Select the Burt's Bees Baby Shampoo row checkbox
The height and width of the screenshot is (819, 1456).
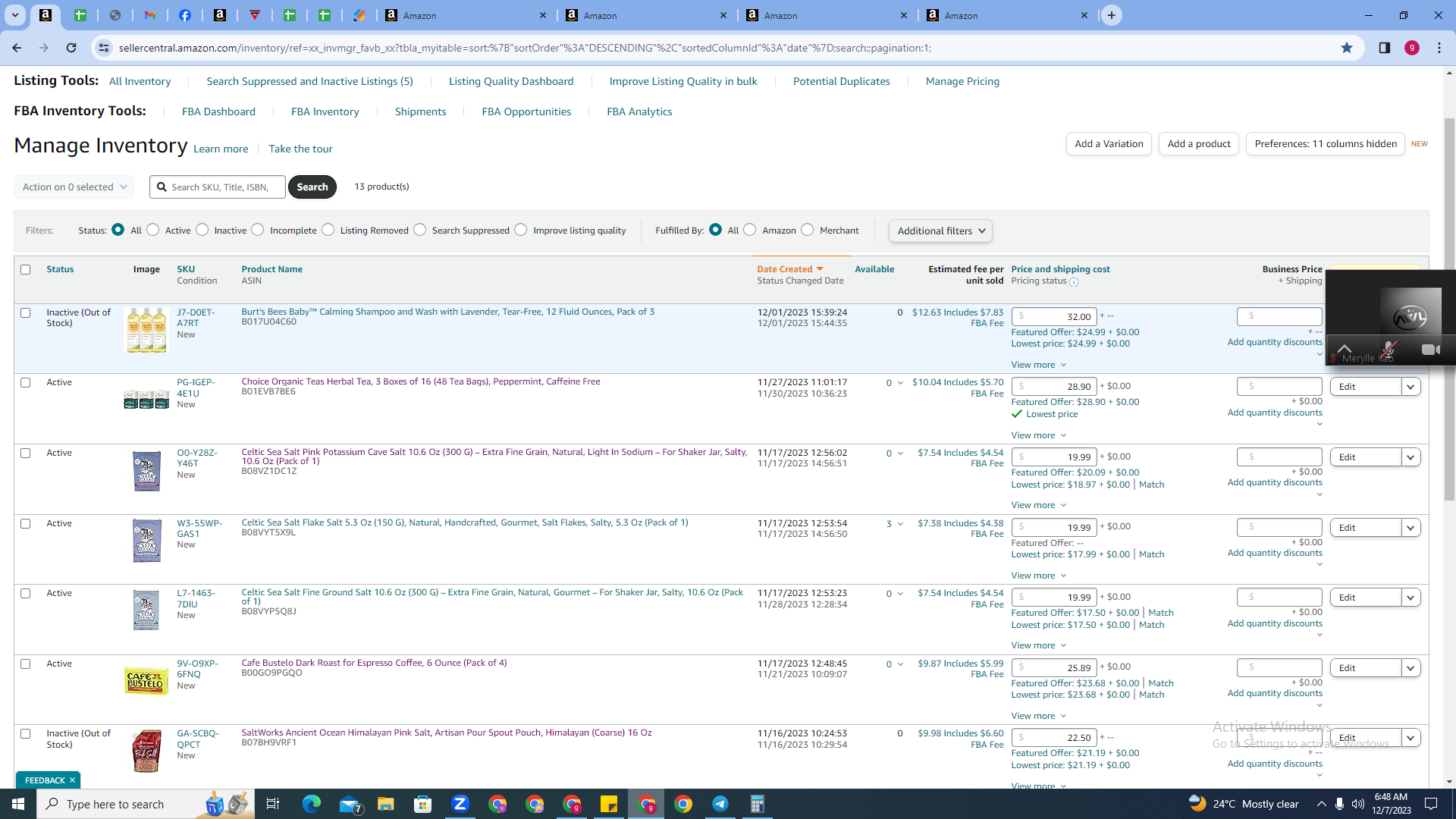pos(26,312)
